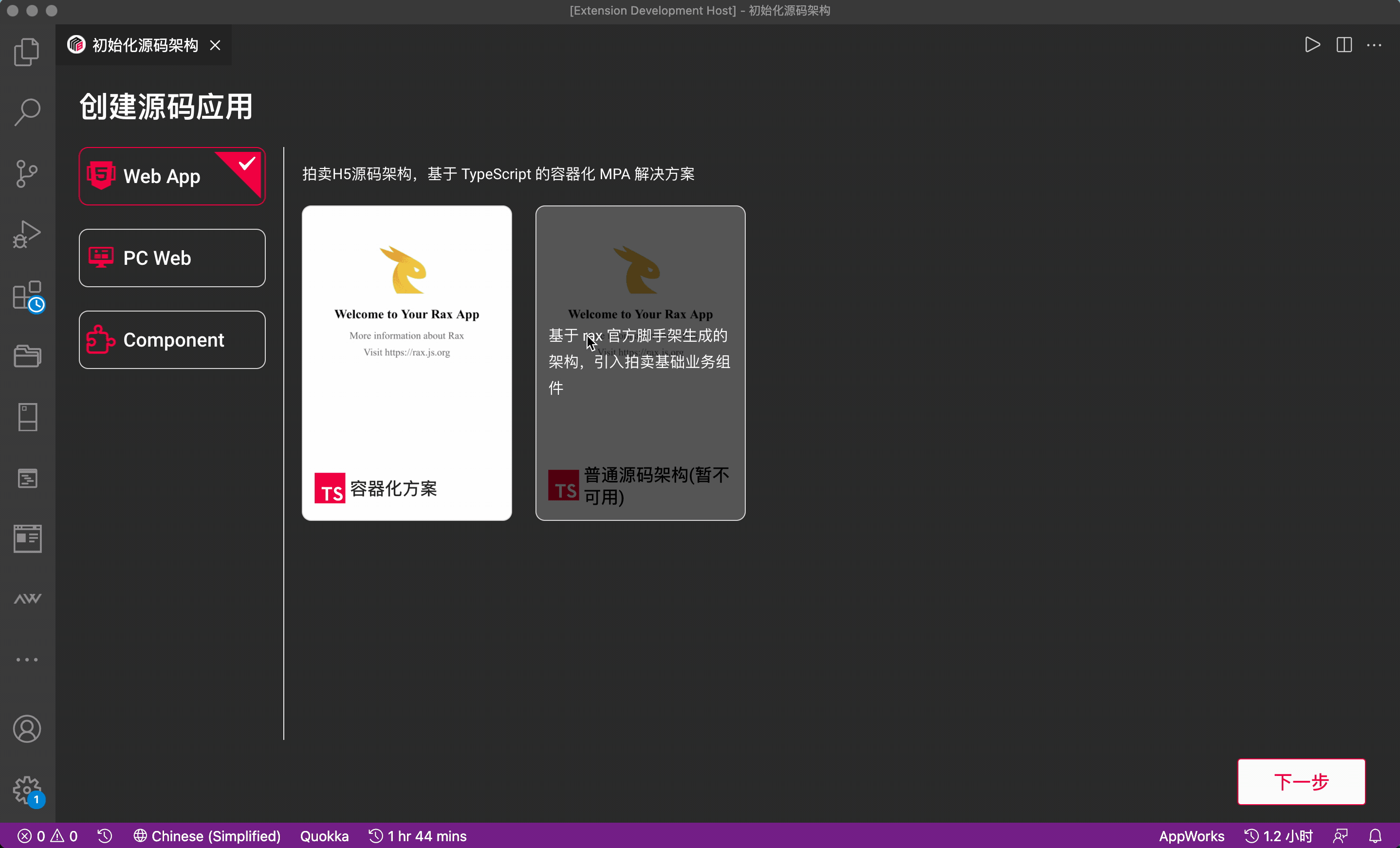1400x848 pixels.
Task: Click the Rax logo in 容器化方案 card
Action: pyautogui.click(x=404, y=270)
